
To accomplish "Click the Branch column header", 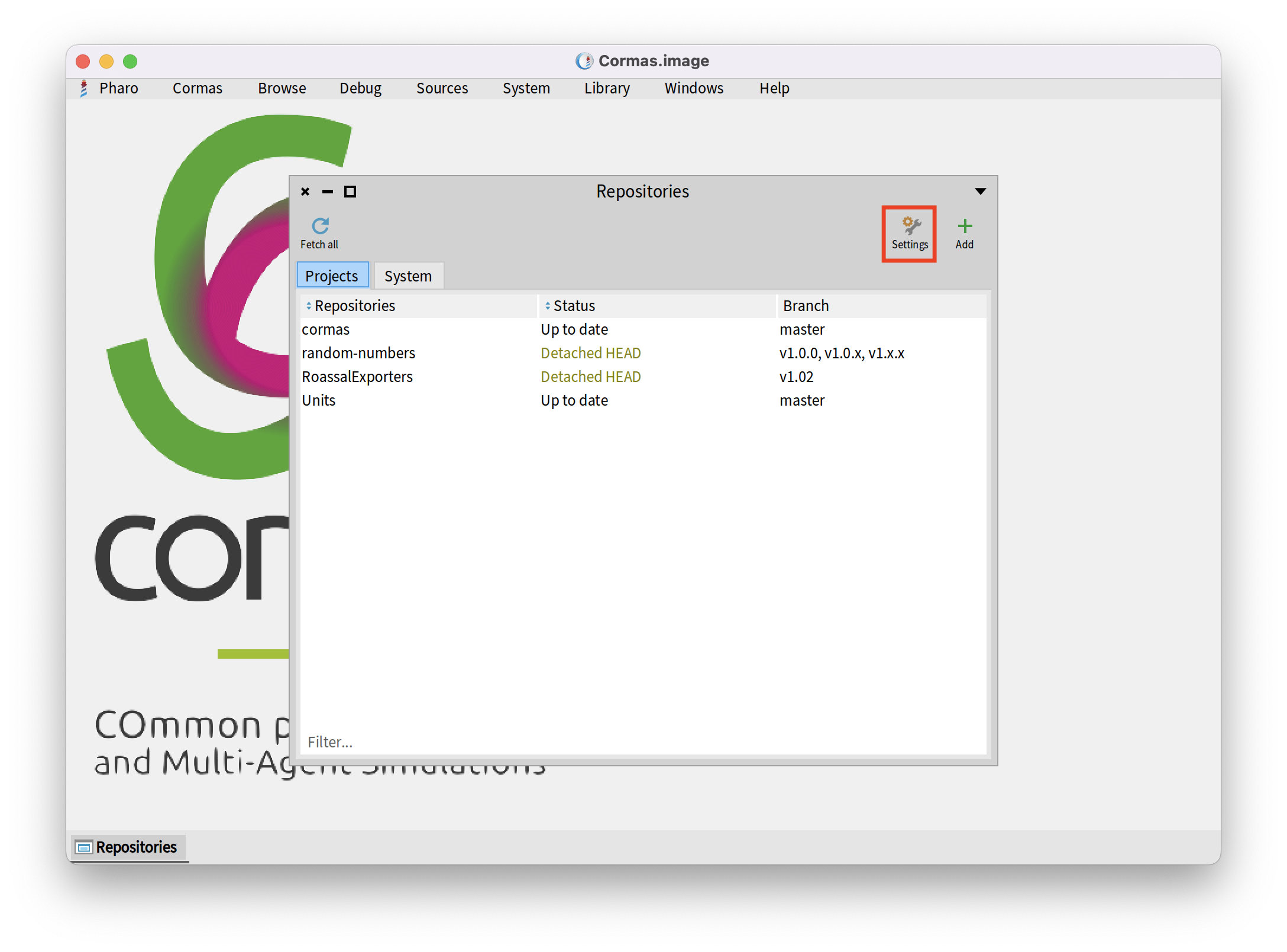I will (x=806, y=306).
